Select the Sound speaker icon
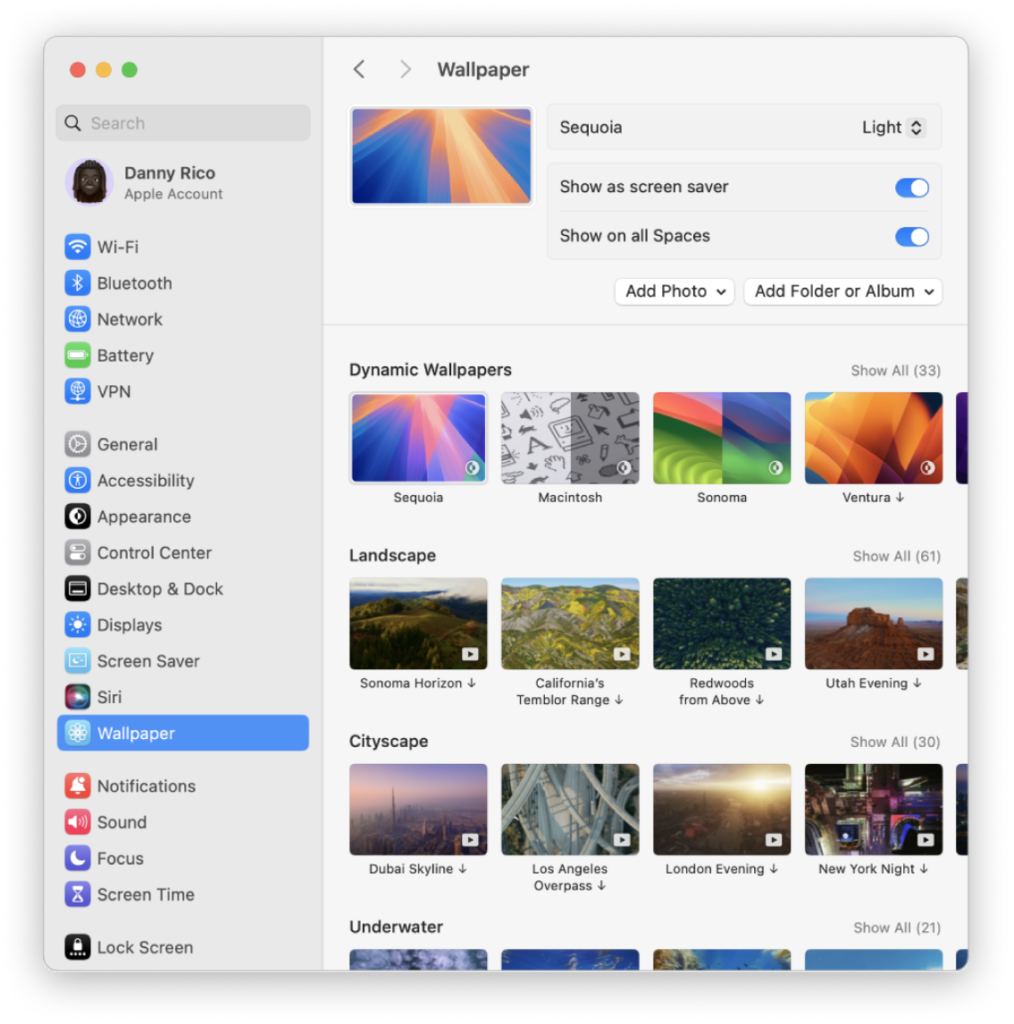This screenshot has height=1024, width=1014. (x=77, y=822)
